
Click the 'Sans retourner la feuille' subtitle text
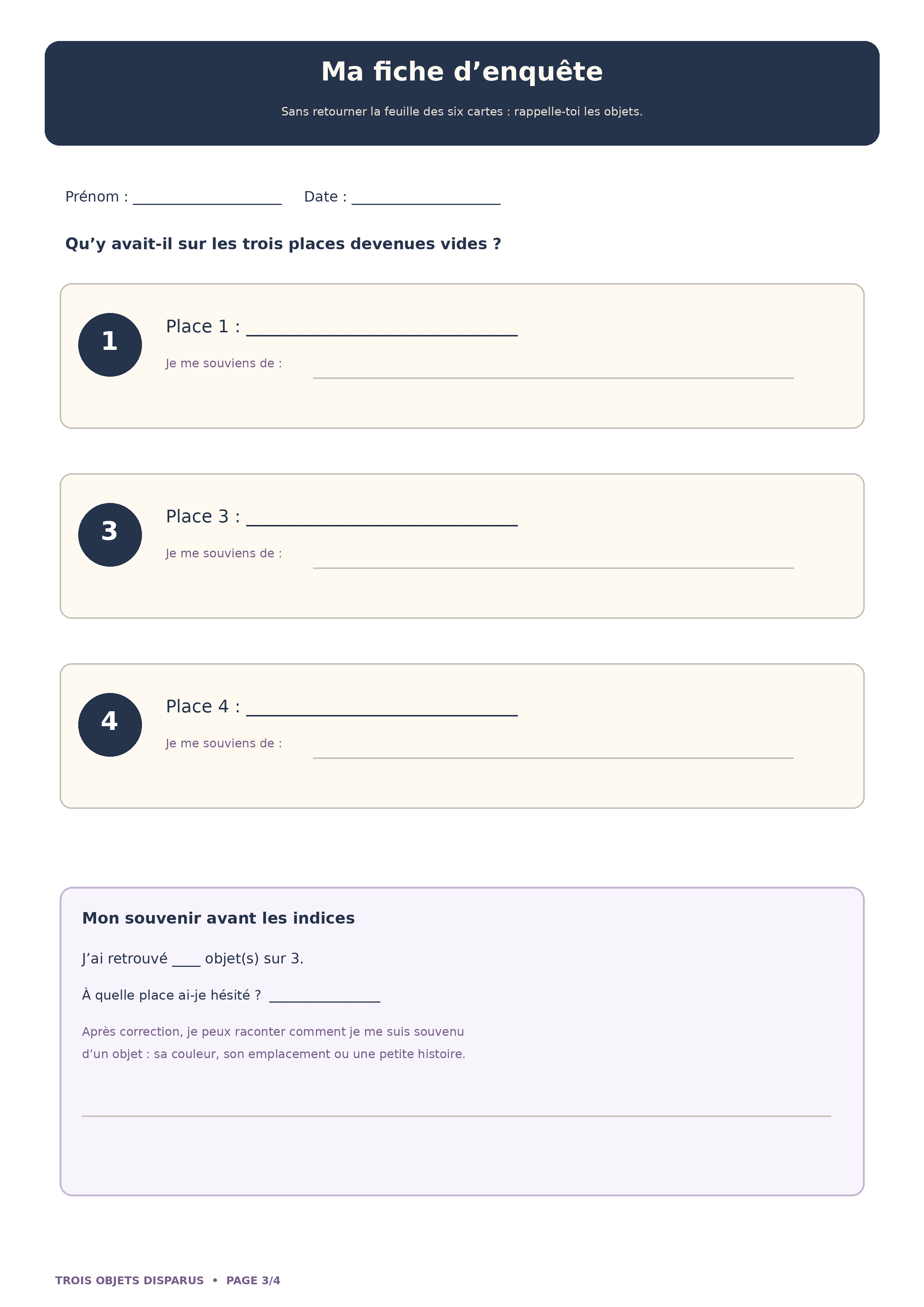point(462,111)
